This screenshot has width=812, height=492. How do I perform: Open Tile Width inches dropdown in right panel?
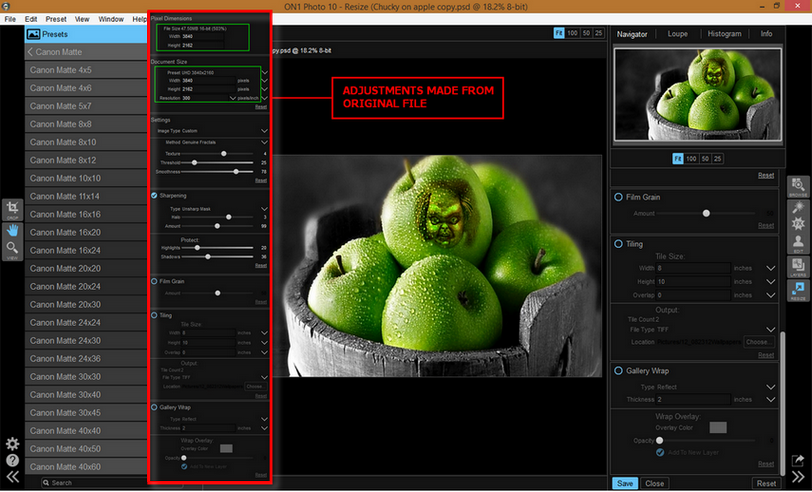tap(771, 268)
